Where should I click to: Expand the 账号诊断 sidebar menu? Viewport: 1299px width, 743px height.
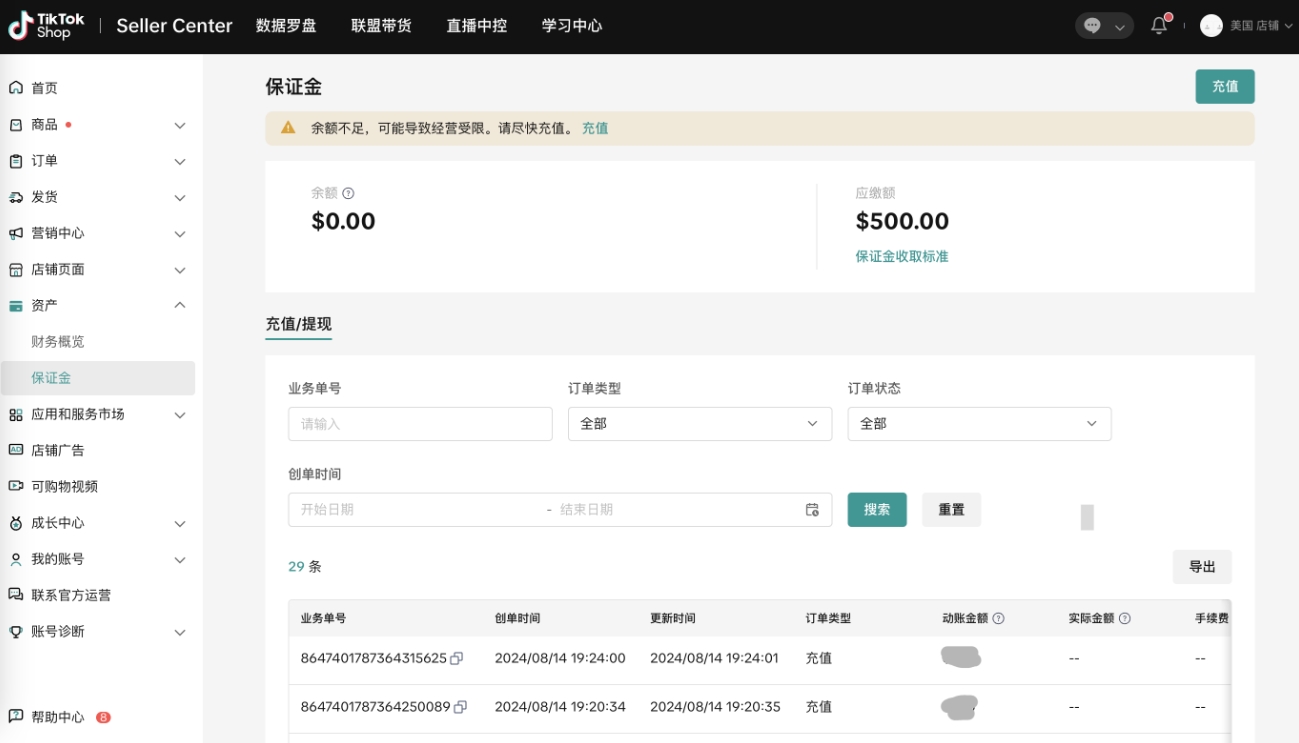coord(180,631)
